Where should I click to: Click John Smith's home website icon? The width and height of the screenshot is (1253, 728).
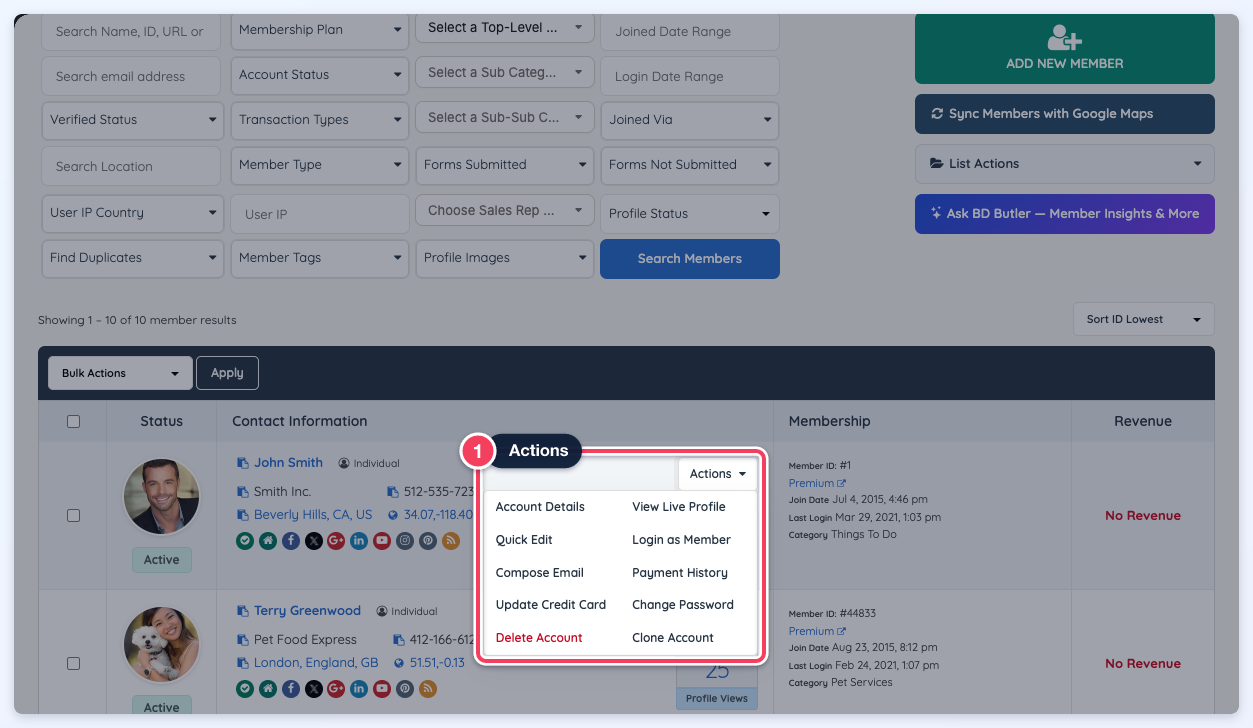[x=268, y=541]
